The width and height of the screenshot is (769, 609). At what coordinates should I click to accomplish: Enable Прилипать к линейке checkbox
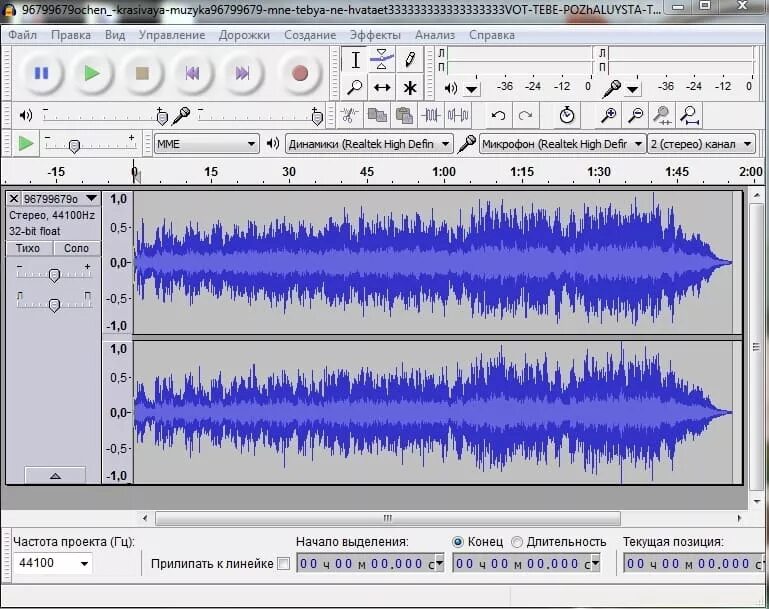[x=283, y=564]
